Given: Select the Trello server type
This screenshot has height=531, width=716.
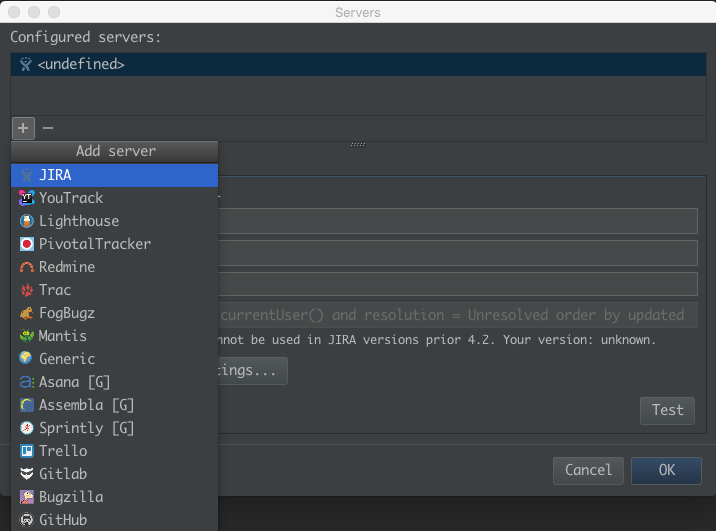Looking at the screenshot, I should click(x=114, y=451).
